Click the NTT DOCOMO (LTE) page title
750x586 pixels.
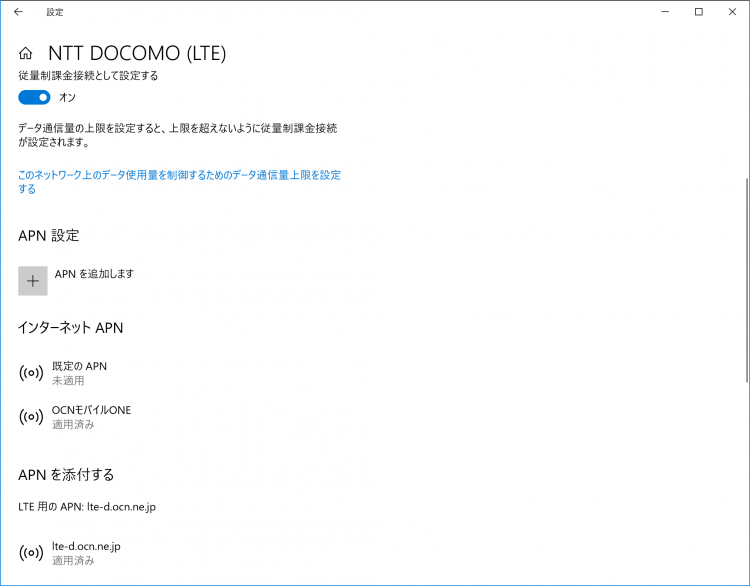point(137,53)
